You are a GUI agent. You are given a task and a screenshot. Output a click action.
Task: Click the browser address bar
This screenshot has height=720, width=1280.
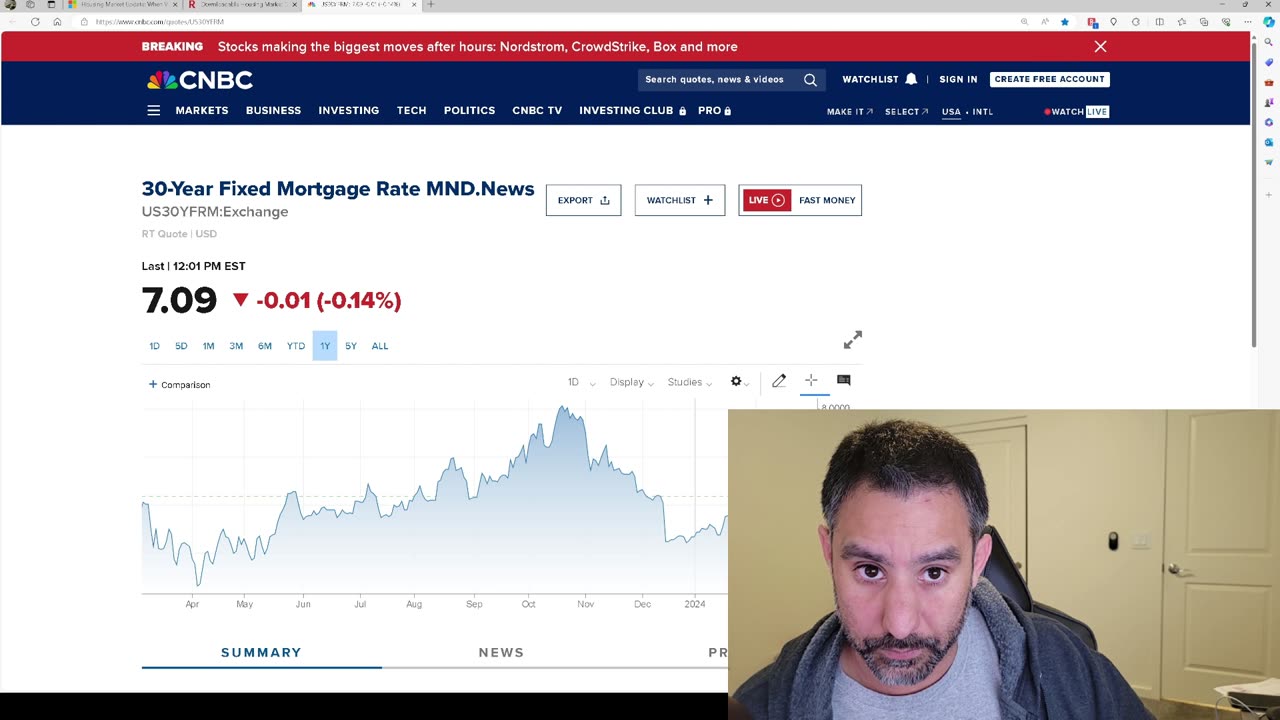pos(550,21)
